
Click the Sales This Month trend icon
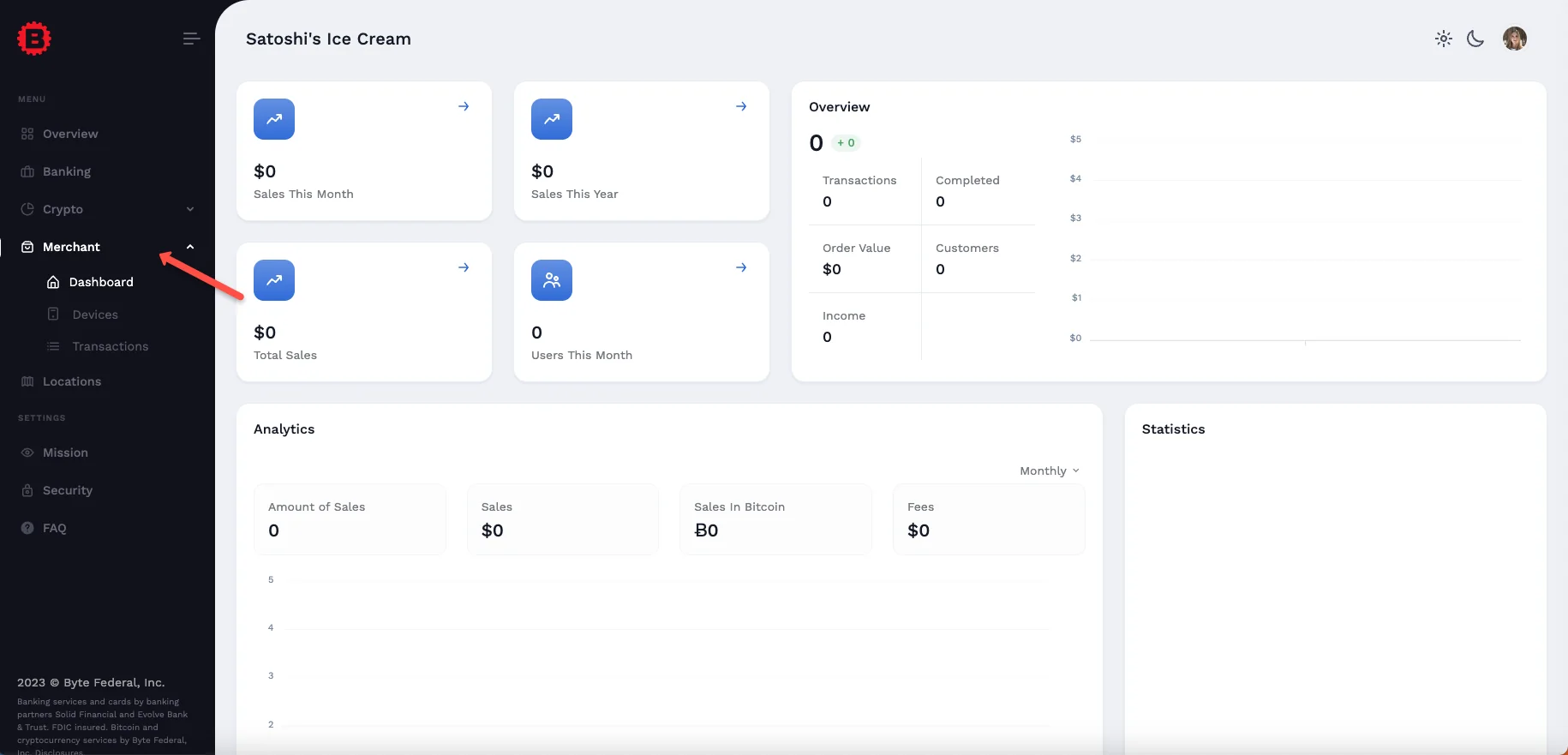click(x=274, y=119)
